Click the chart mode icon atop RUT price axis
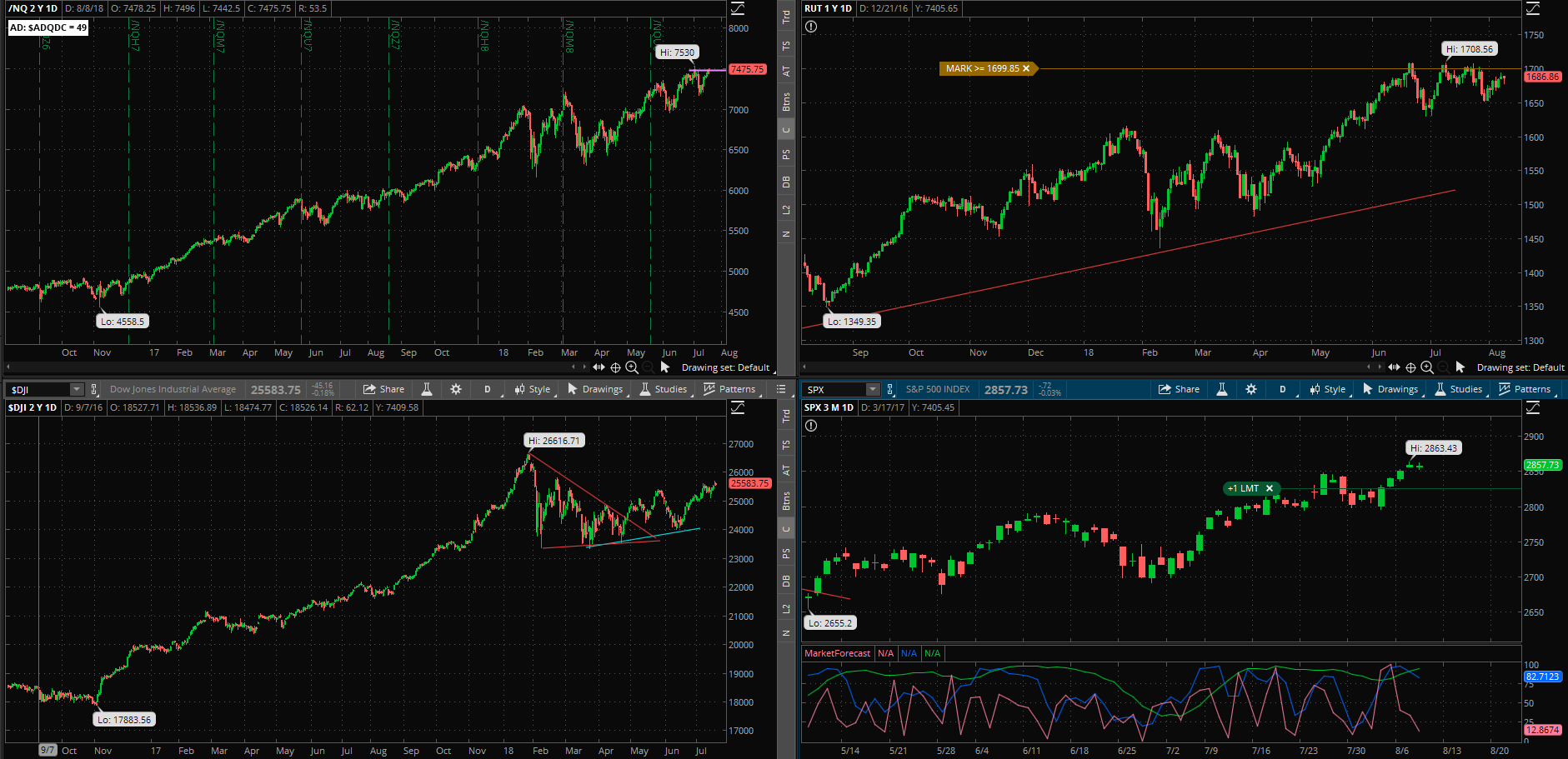Screen dimensions: 1568x759 point(1533,8)
